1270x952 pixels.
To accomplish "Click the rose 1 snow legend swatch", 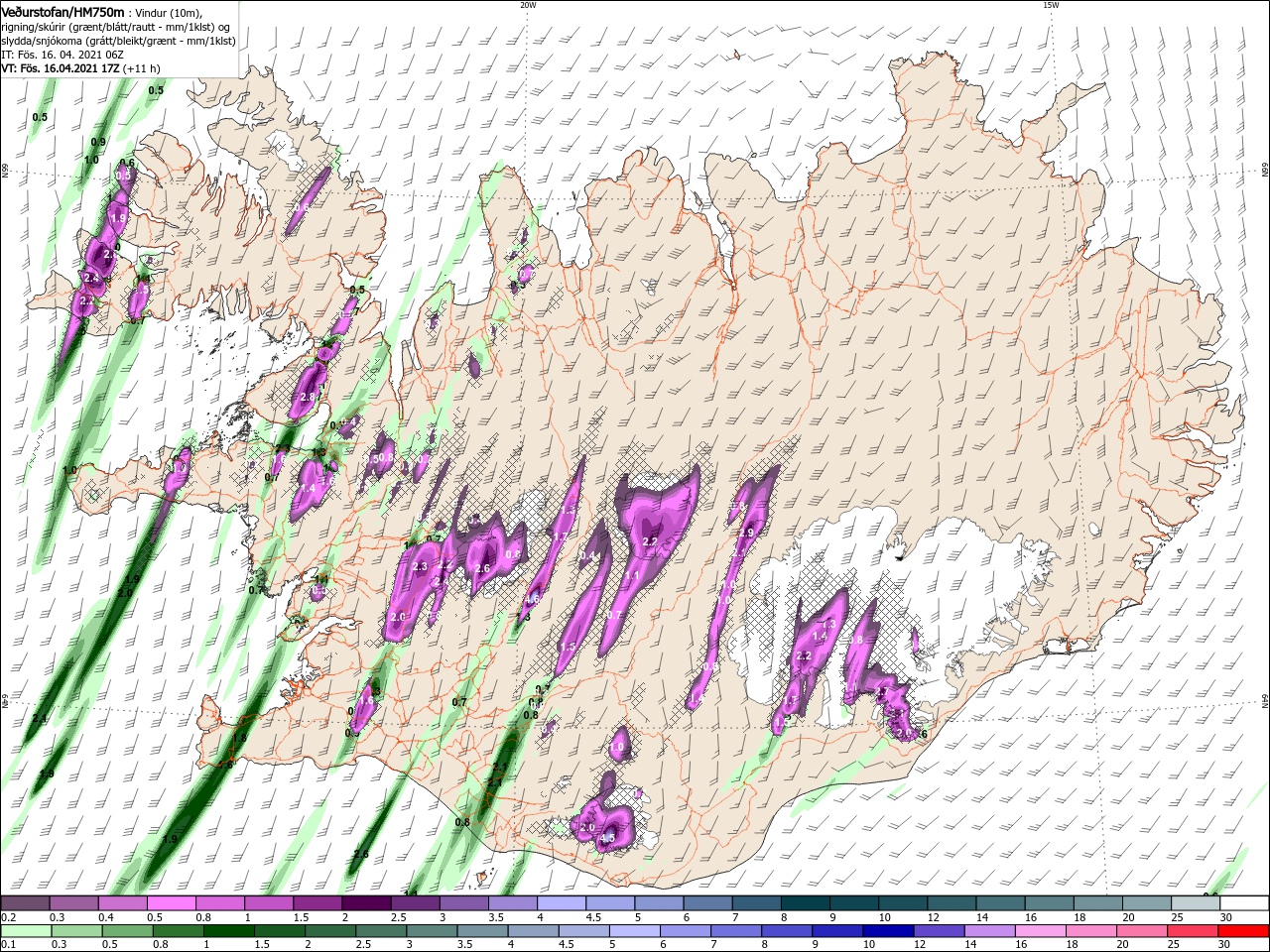I will [268, 903].
